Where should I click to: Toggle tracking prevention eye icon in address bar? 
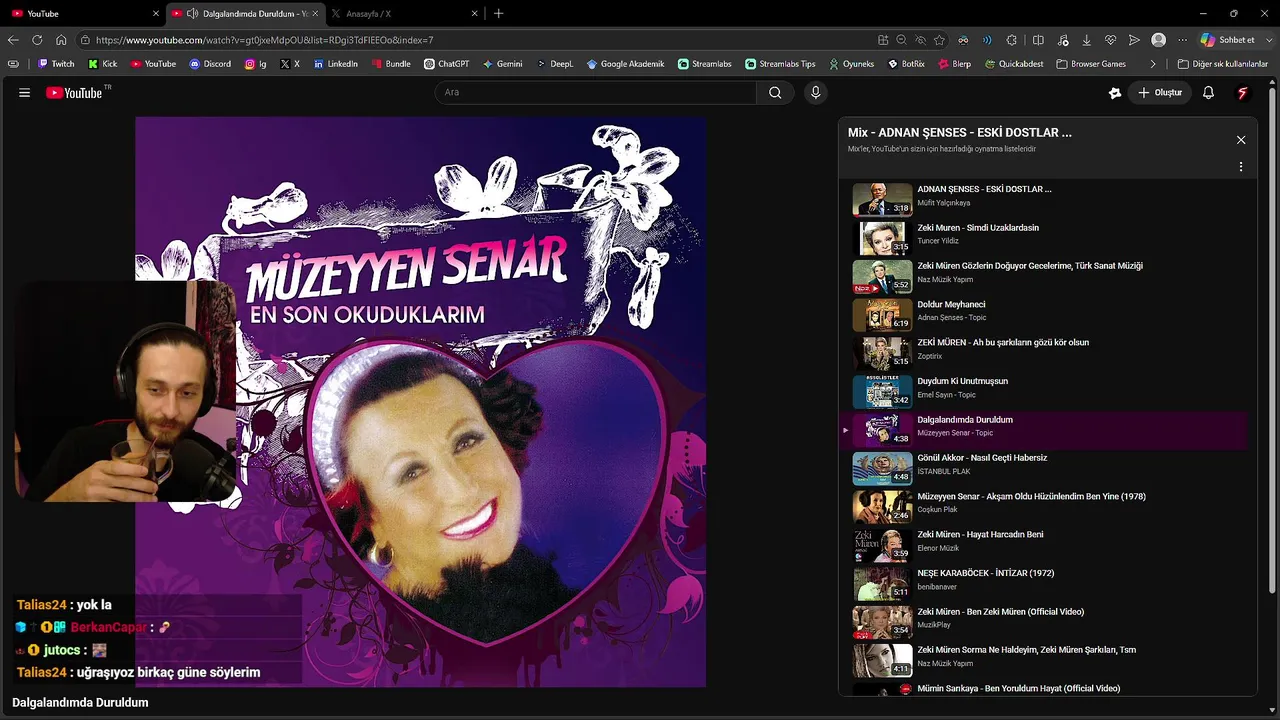pos(920,40)
